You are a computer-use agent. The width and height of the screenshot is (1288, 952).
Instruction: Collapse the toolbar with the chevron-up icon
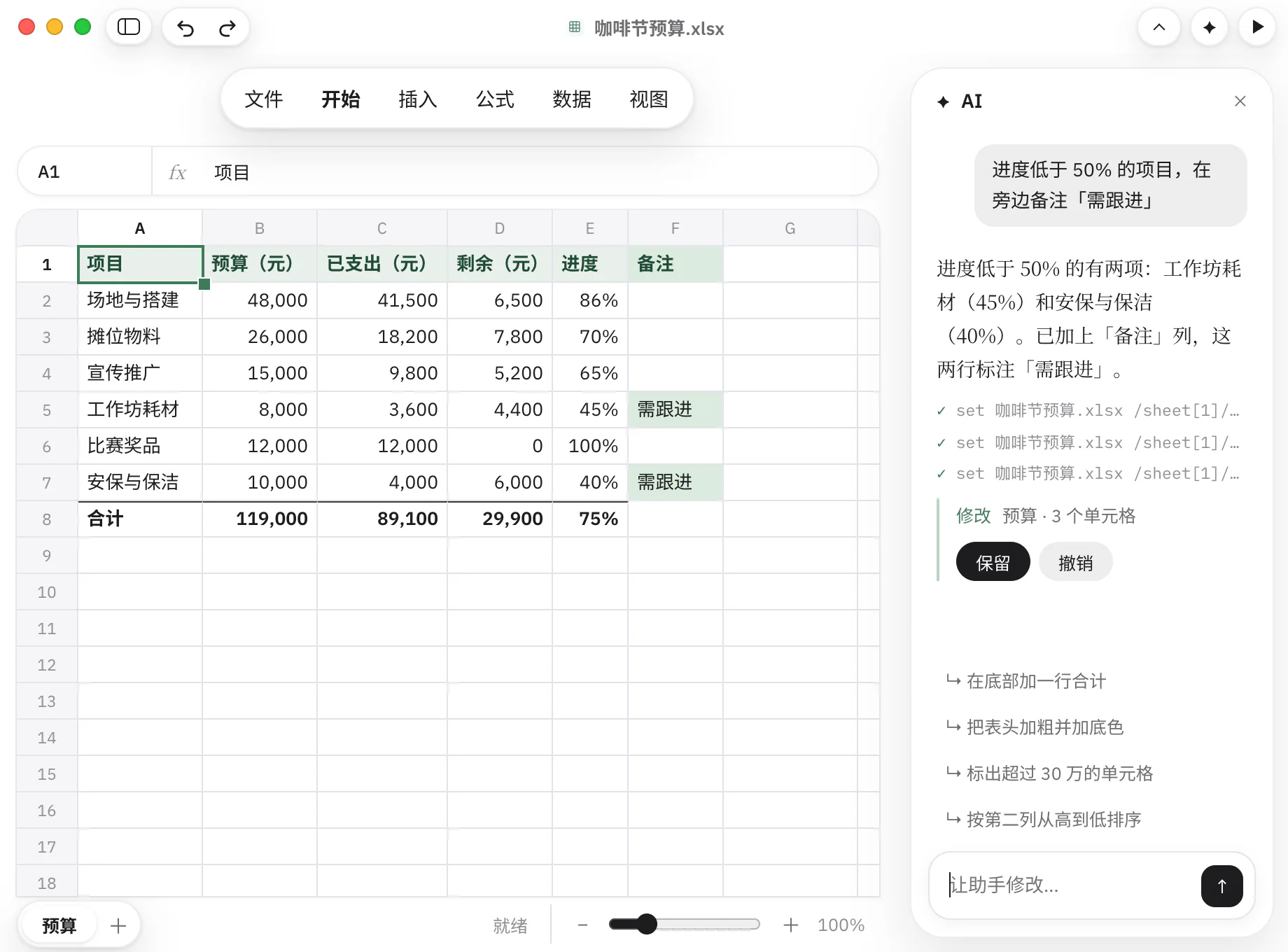(x=1159, y=27)
